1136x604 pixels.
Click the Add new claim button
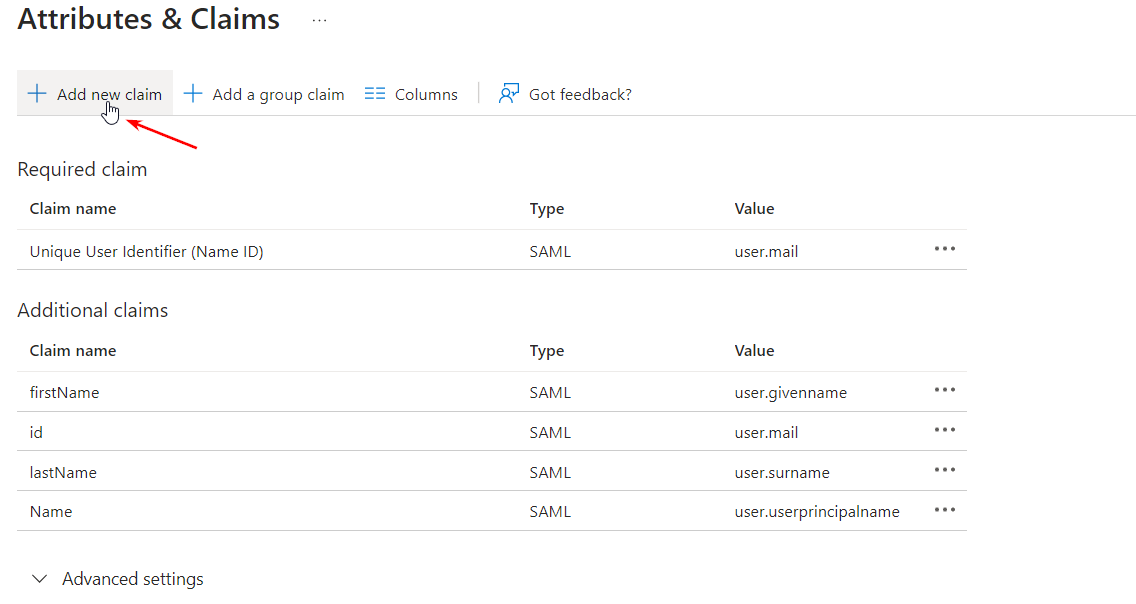(95, 93)
